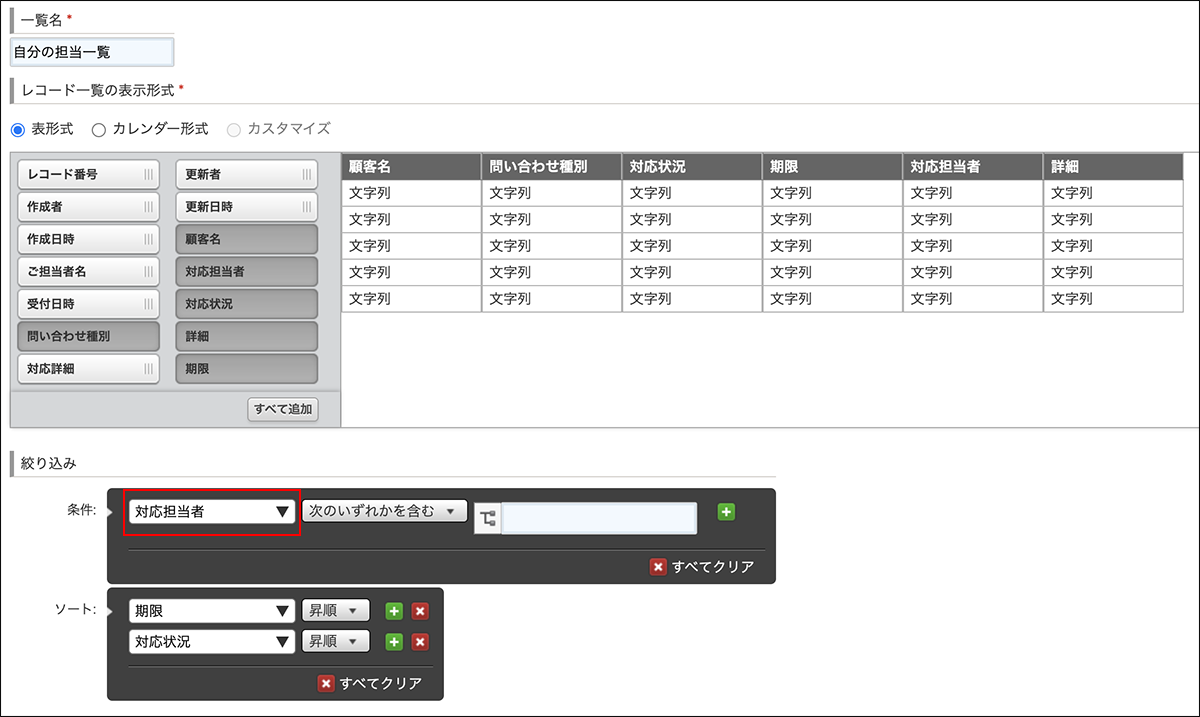The width and height of the screenshot is (1200, 717).
Task: Open the 対応状況 sort field dropdown
Action: tap(210, 641)
